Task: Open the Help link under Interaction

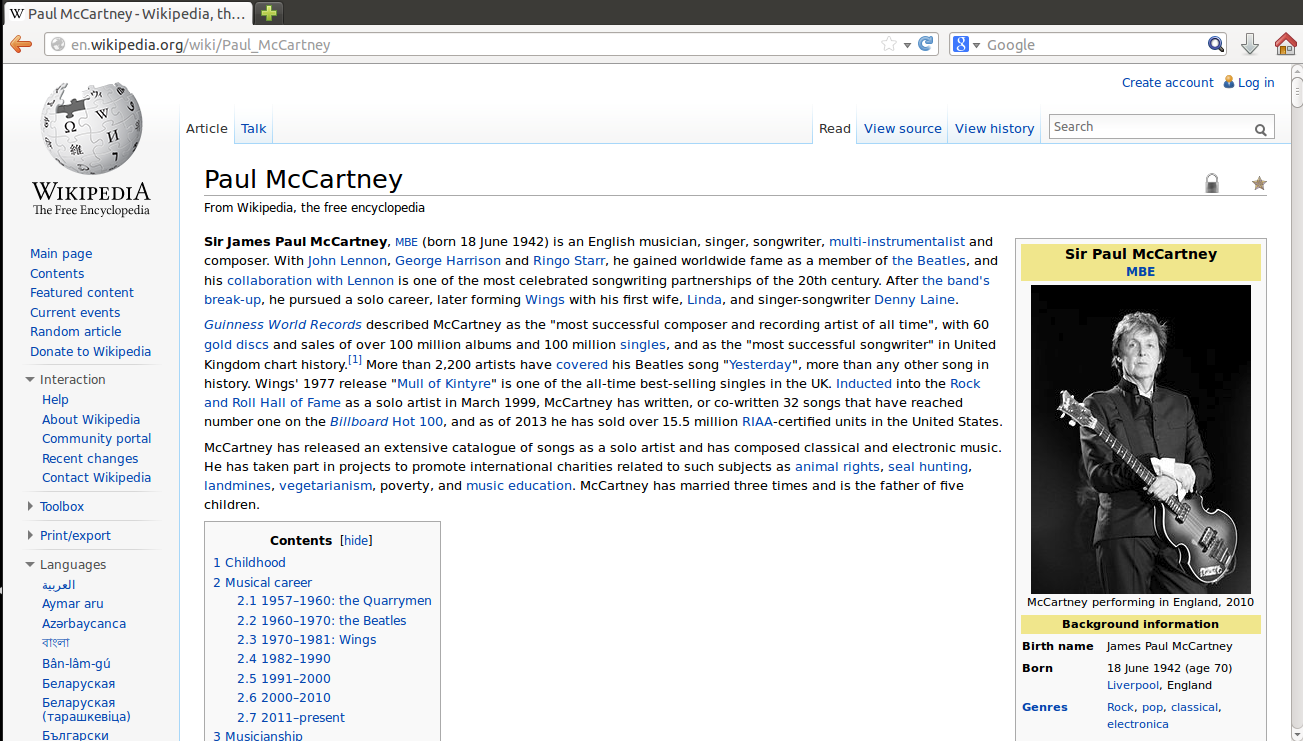Action: click(x=55, y=400)
